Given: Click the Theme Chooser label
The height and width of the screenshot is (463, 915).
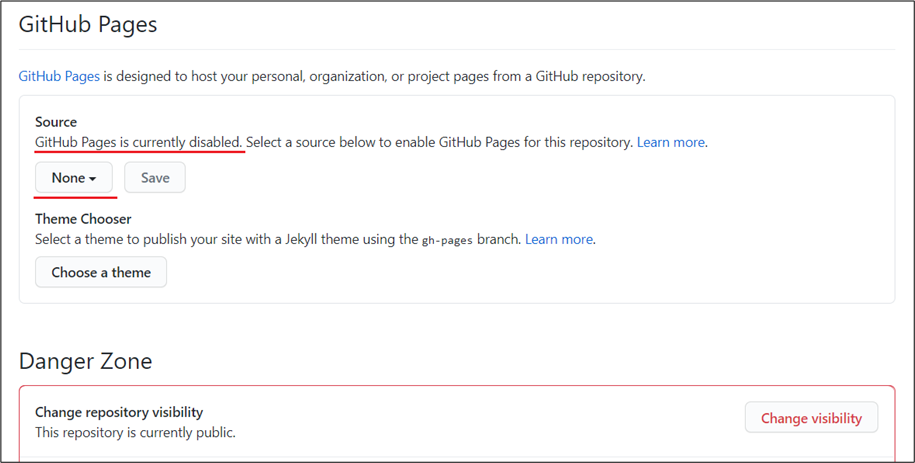Looking at the screenshot, I should [x=83, y=219].
